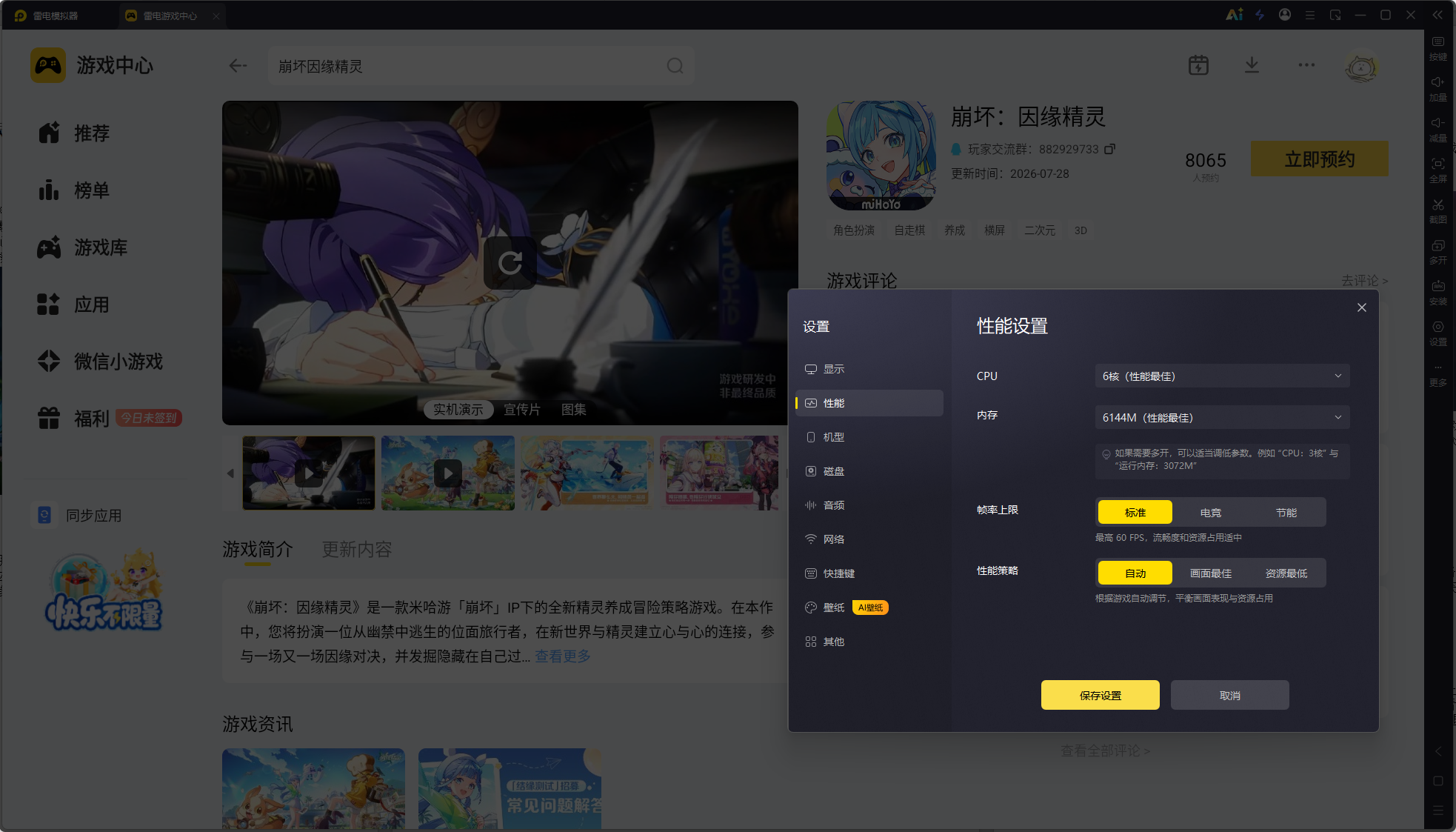1456x832 pixels.
Task: Select 画面最佳 performance strategy
Action: [1211, 573]
